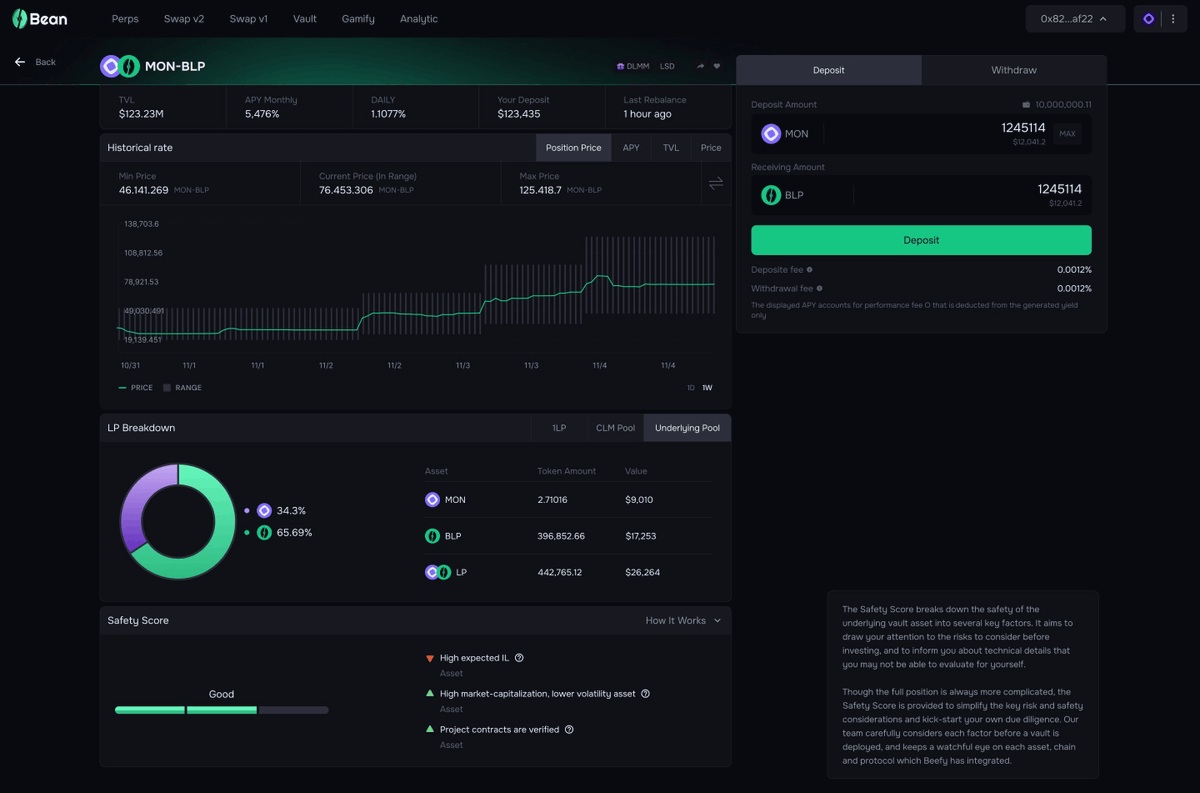Image resolution: width=1200 pixels, height=793 pixels.
Task: Click LP pair icon in breakdown table
Action: [x=438, y=572]
